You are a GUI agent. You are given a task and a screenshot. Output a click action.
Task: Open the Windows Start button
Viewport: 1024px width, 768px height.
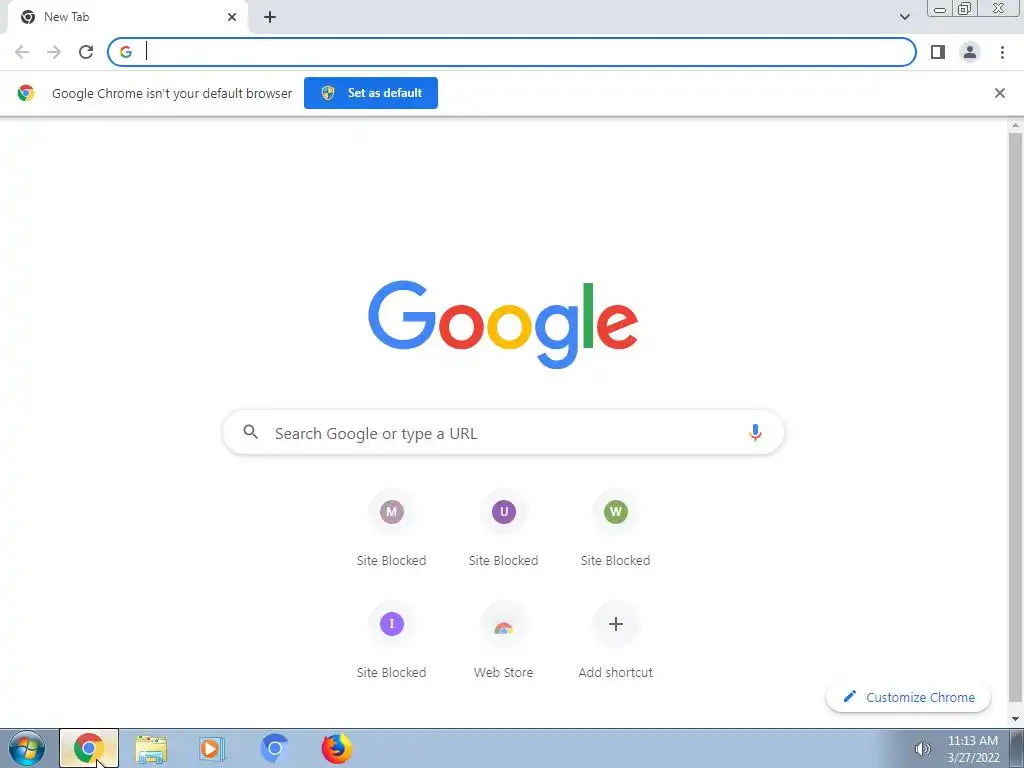[x=27, y=748]
